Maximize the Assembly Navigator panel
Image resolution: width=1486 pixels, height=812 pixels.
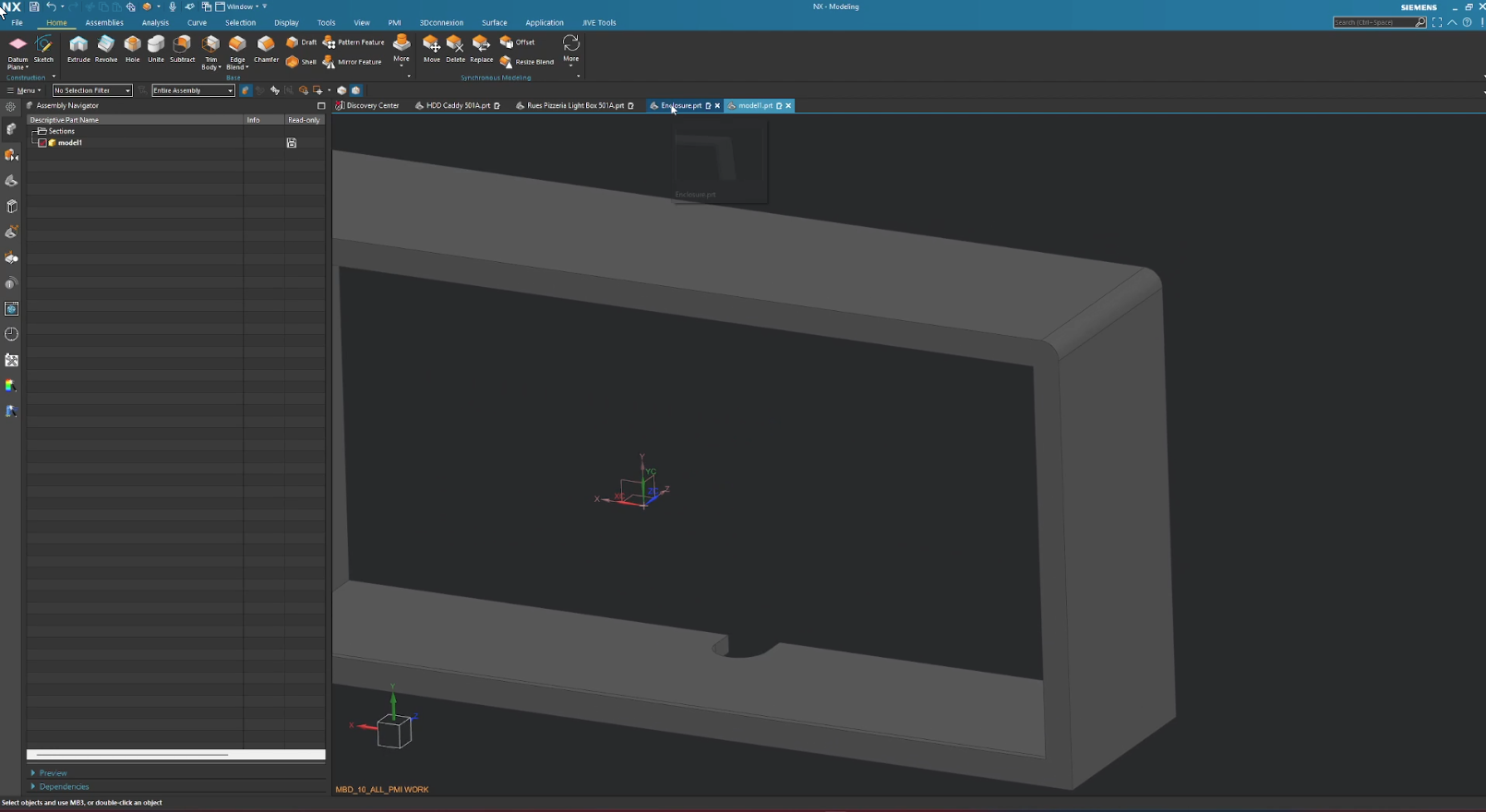321,106
